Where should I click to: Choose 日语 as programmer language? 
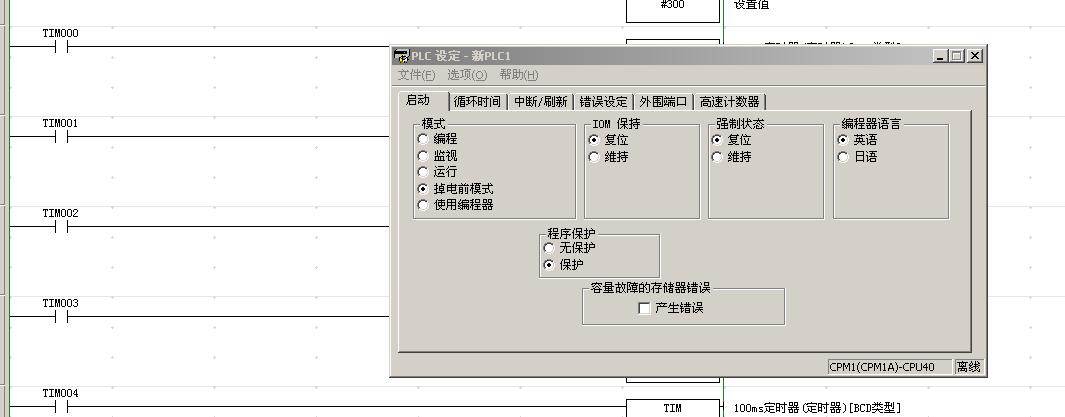(843, 157)
